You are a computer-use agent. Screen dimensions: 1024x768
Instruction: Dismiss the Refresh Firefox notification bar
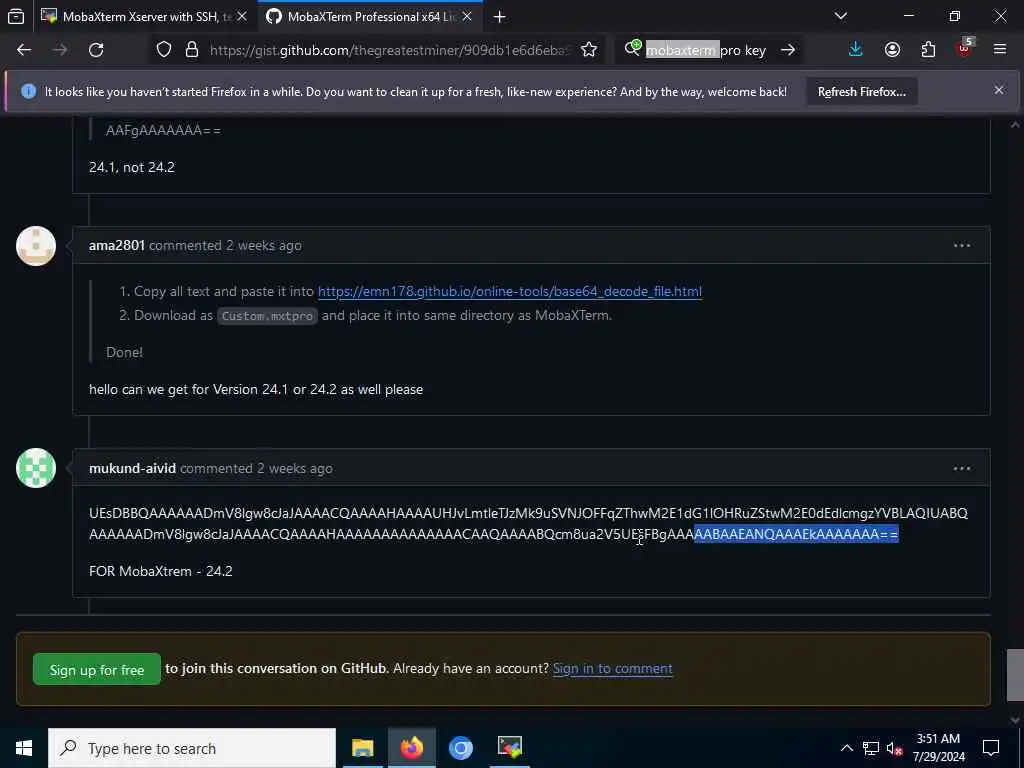(999, 91)
